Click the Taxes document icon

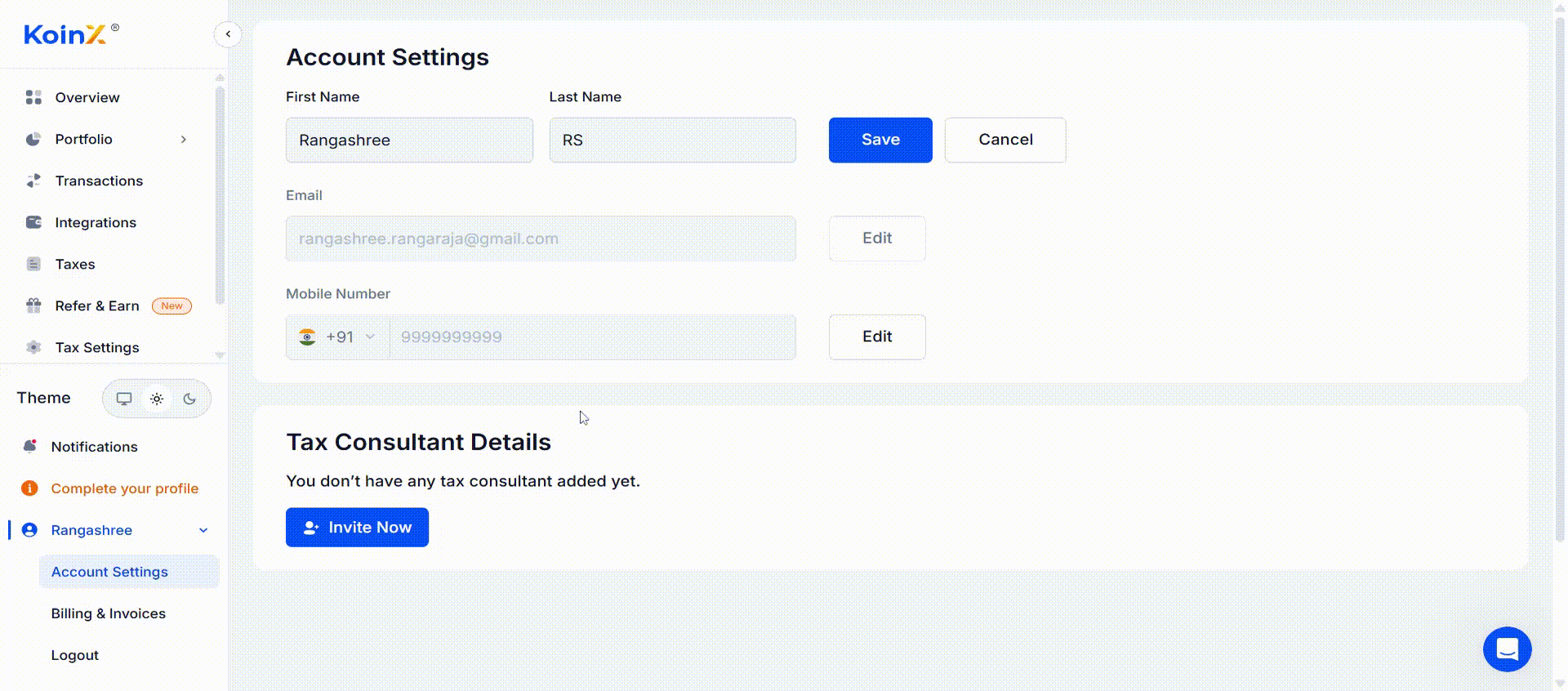[x=33, y=264]
